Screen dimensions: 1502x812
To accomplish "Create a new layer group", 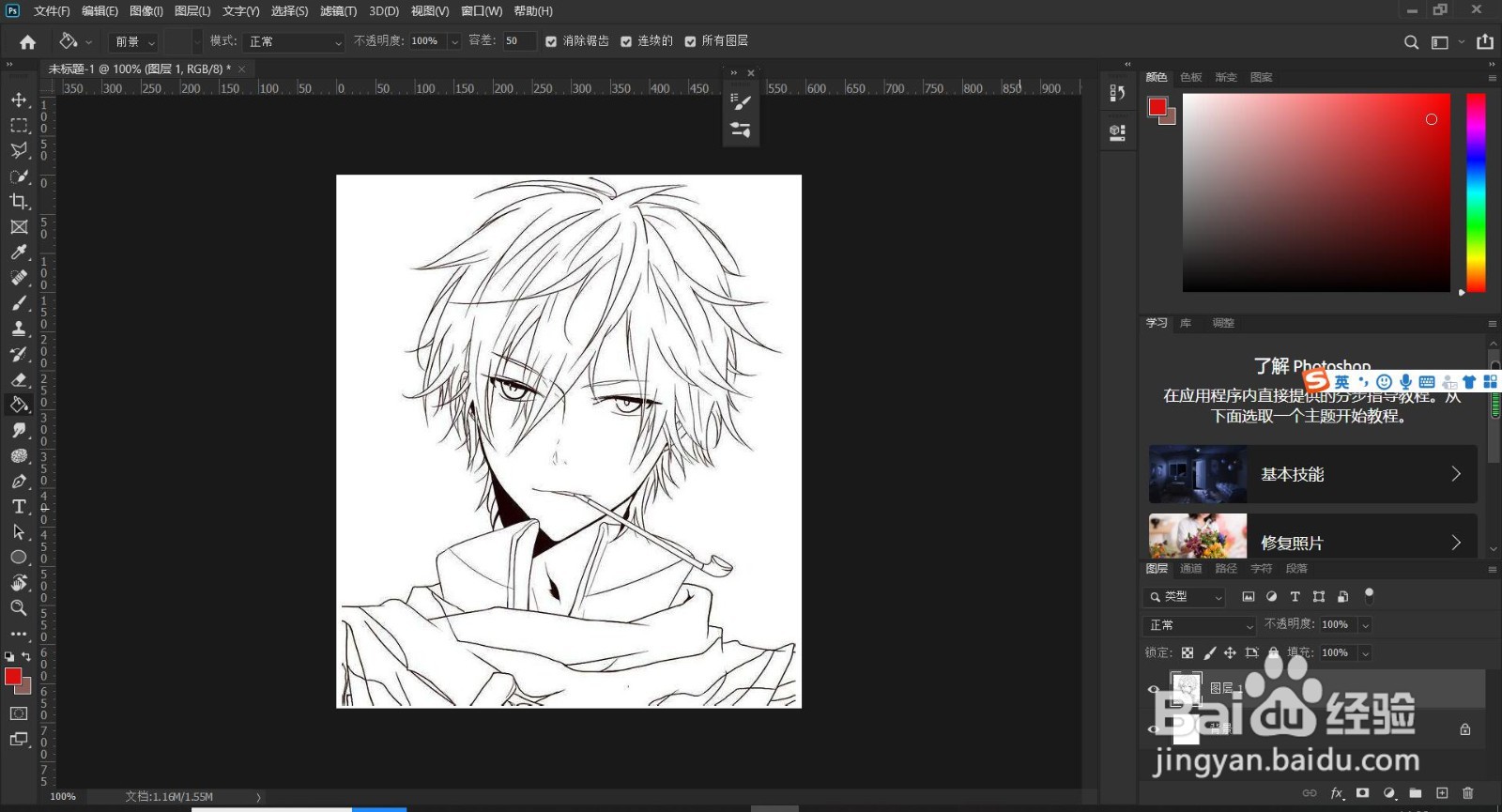I will click(x=1416, y=793).
